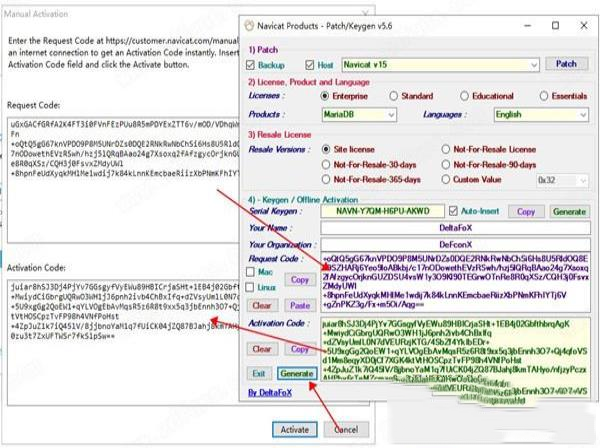Open the Products dropdown showing MariaDB

[x=359, y=114]
